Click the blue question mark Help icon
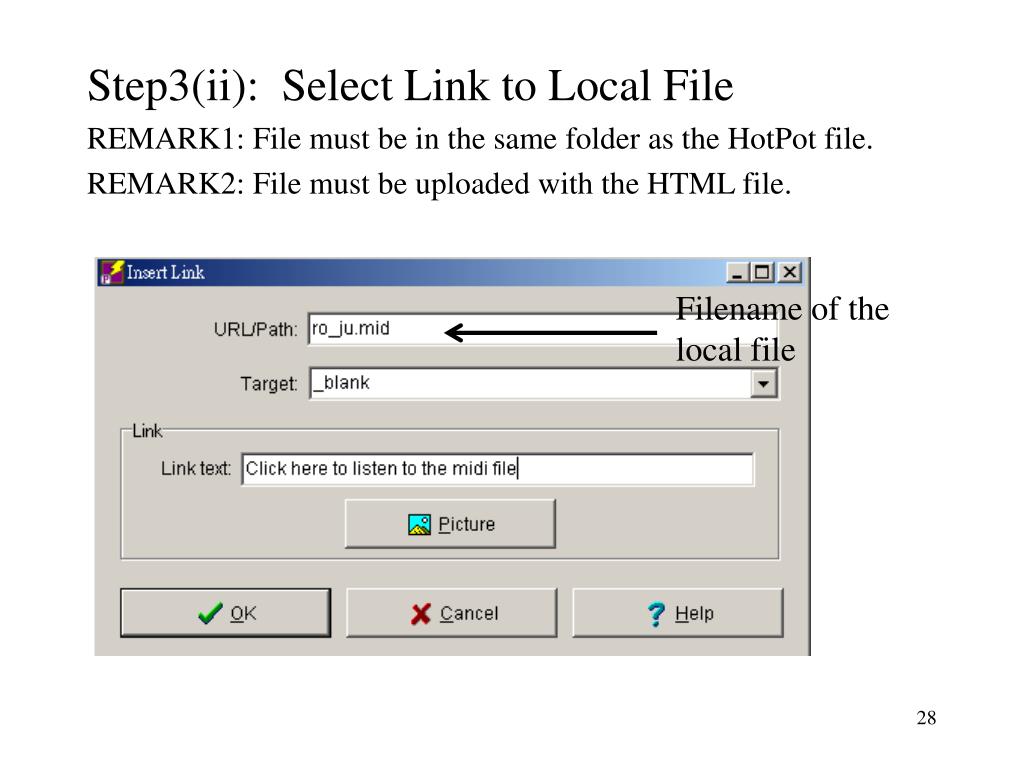 pos(656,614)
